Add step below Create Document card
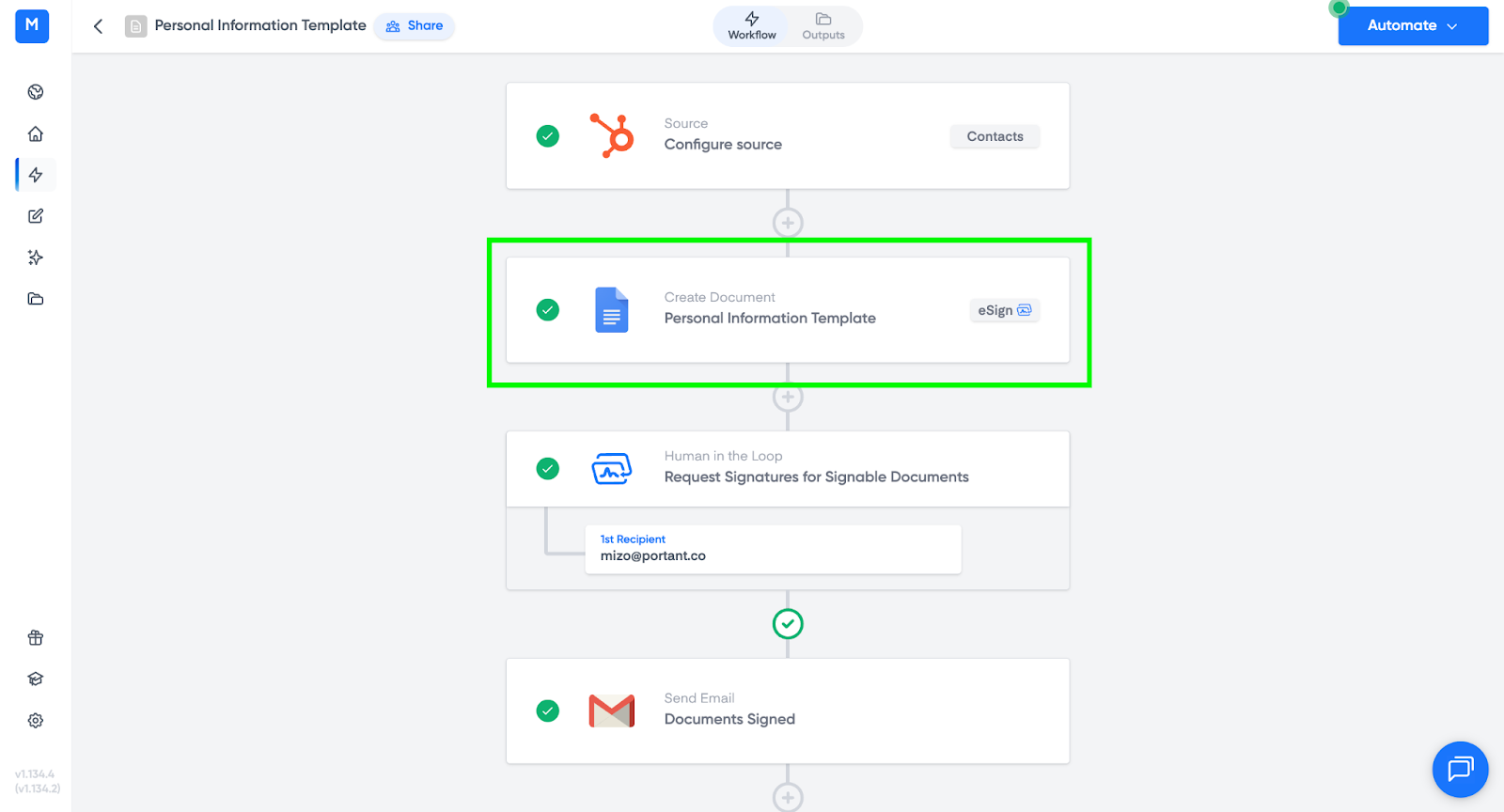This screenshot has width=1504, height=812. tap(788, 398)
